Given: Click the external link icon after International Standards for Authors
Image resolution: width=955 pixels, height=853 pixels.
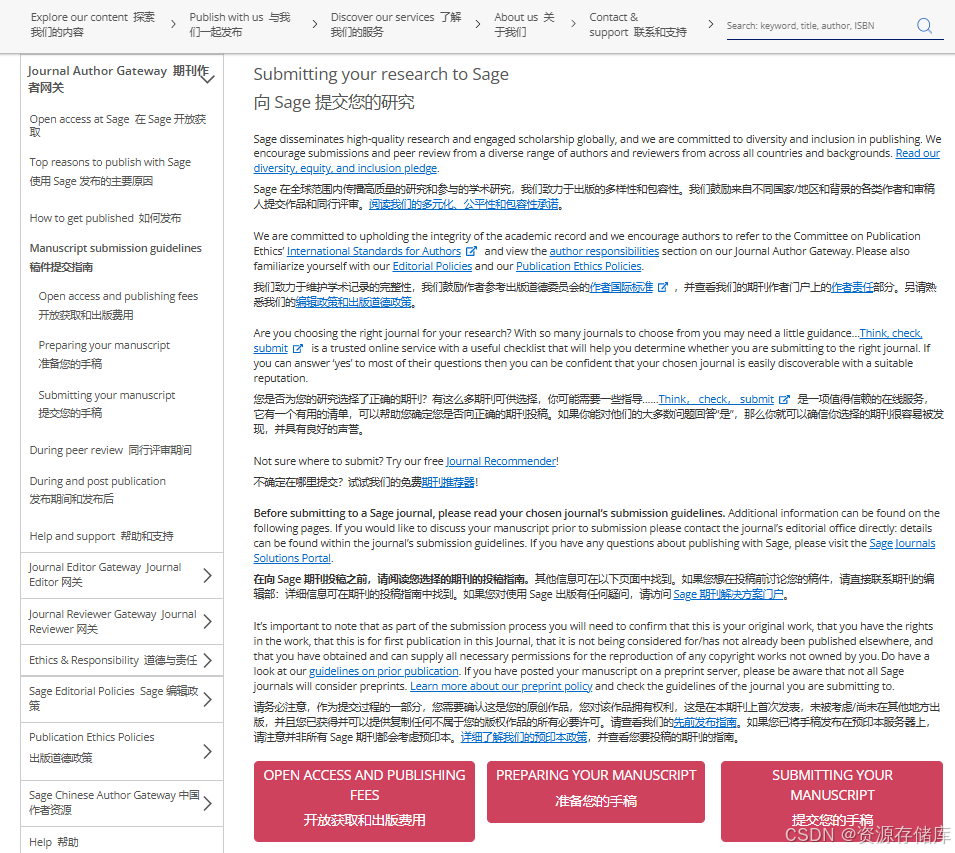Looking at the screenshot, I should [x=471, y=251].
